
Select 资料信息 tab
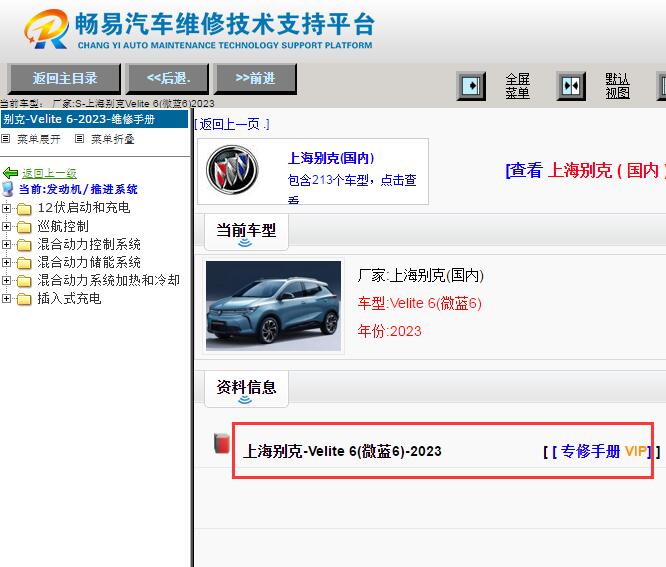[x=246, y=388]
